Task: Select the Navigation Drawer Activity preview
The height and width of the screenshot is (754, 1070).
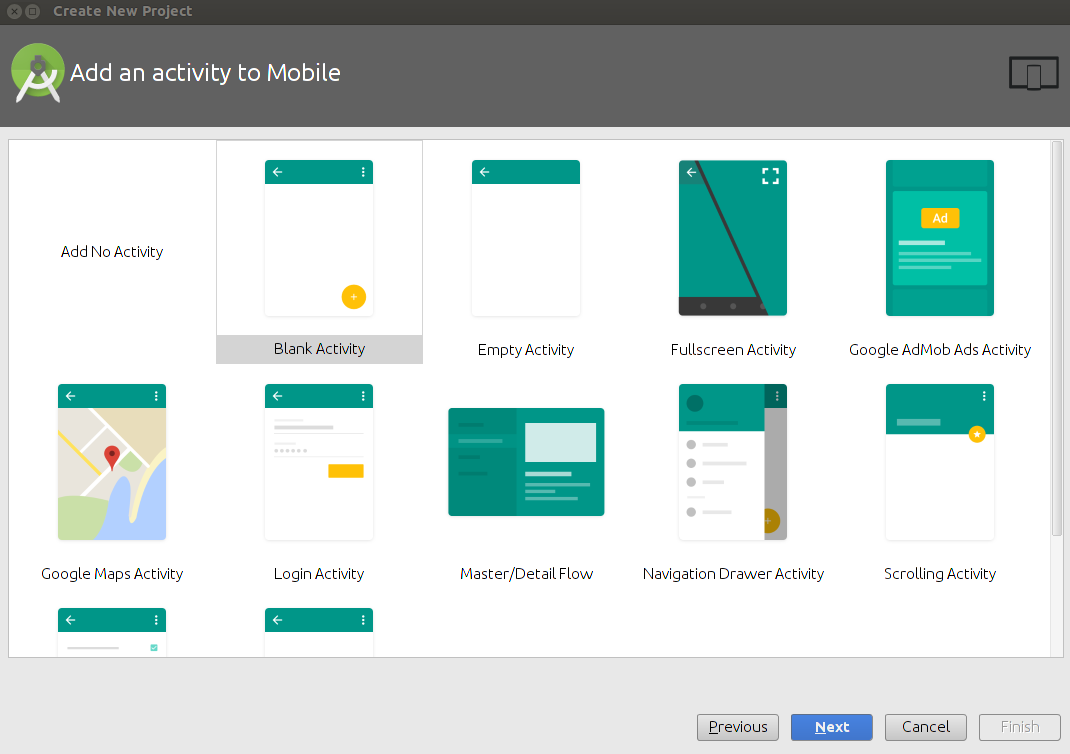Action: pyautogui.click(x=733, y=462)
